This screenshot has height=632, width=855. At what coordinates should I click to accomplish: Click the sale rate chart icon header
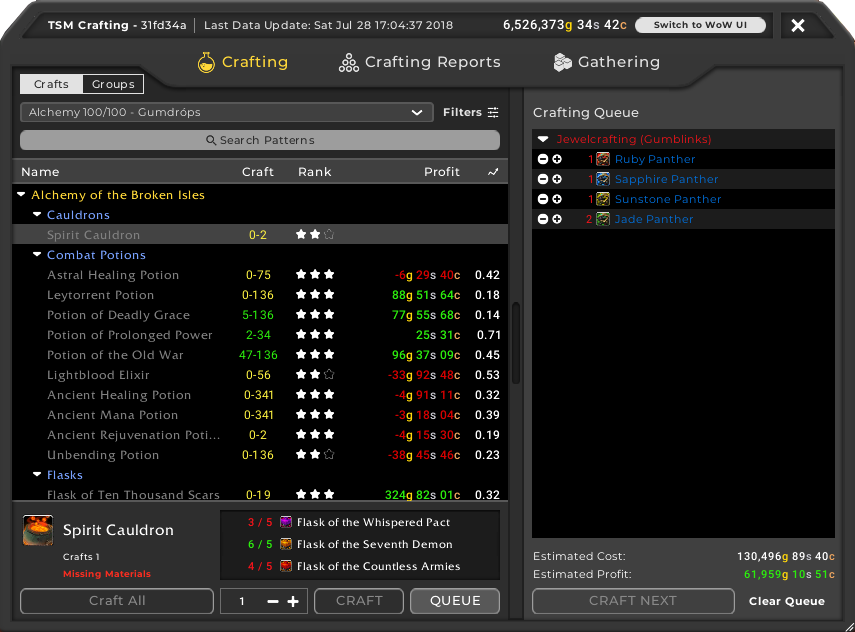[493, 172]
